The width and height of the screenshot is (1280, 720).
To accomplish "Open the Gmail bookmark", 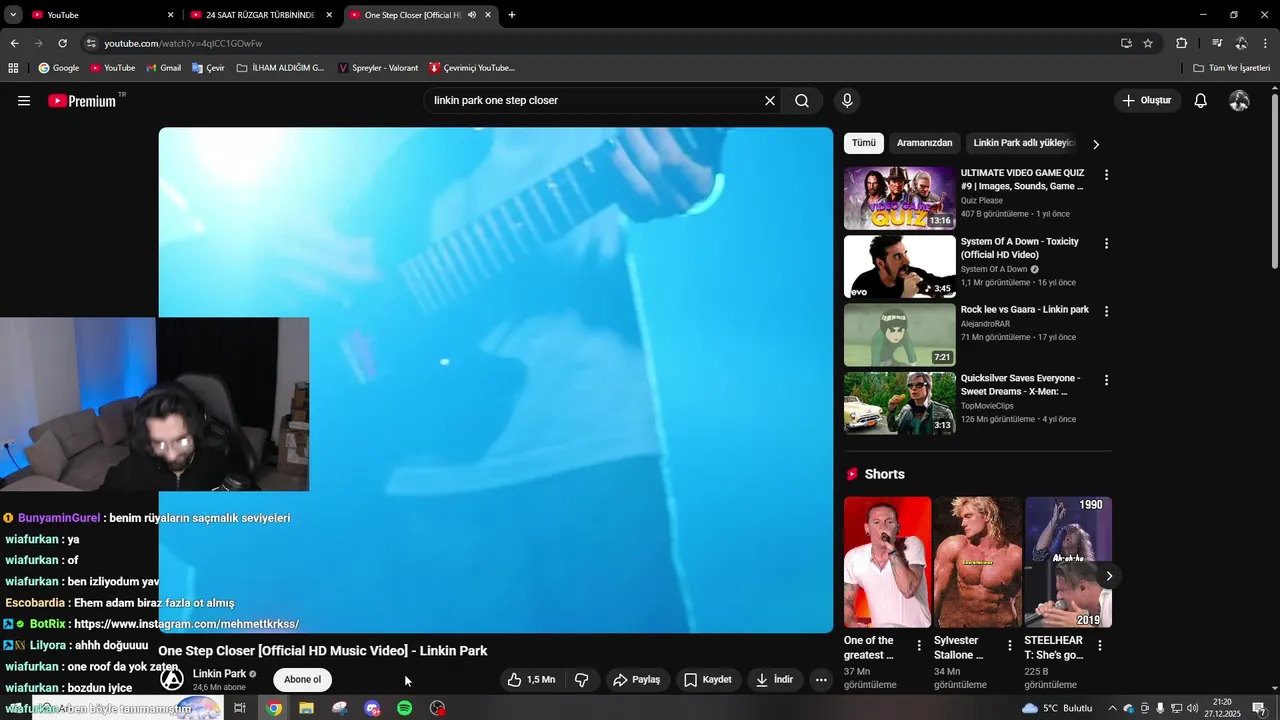I will click(163, 68).
